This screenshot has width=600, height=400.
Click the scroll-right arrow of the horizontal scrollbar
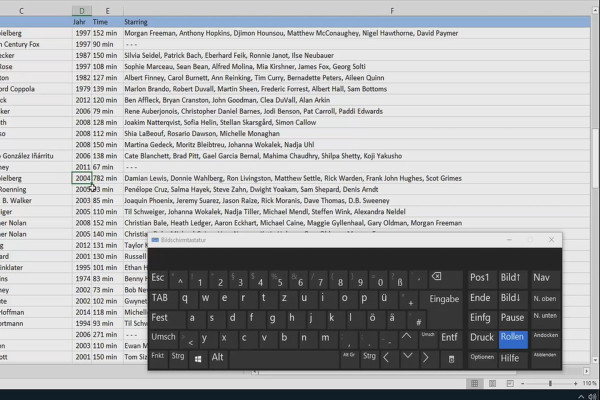pyautogui.click(x=586, y=371)
